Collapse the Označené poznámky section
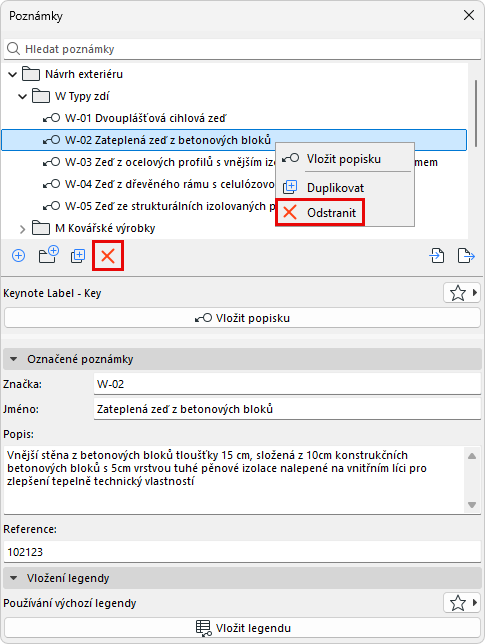 coord(14,359)
